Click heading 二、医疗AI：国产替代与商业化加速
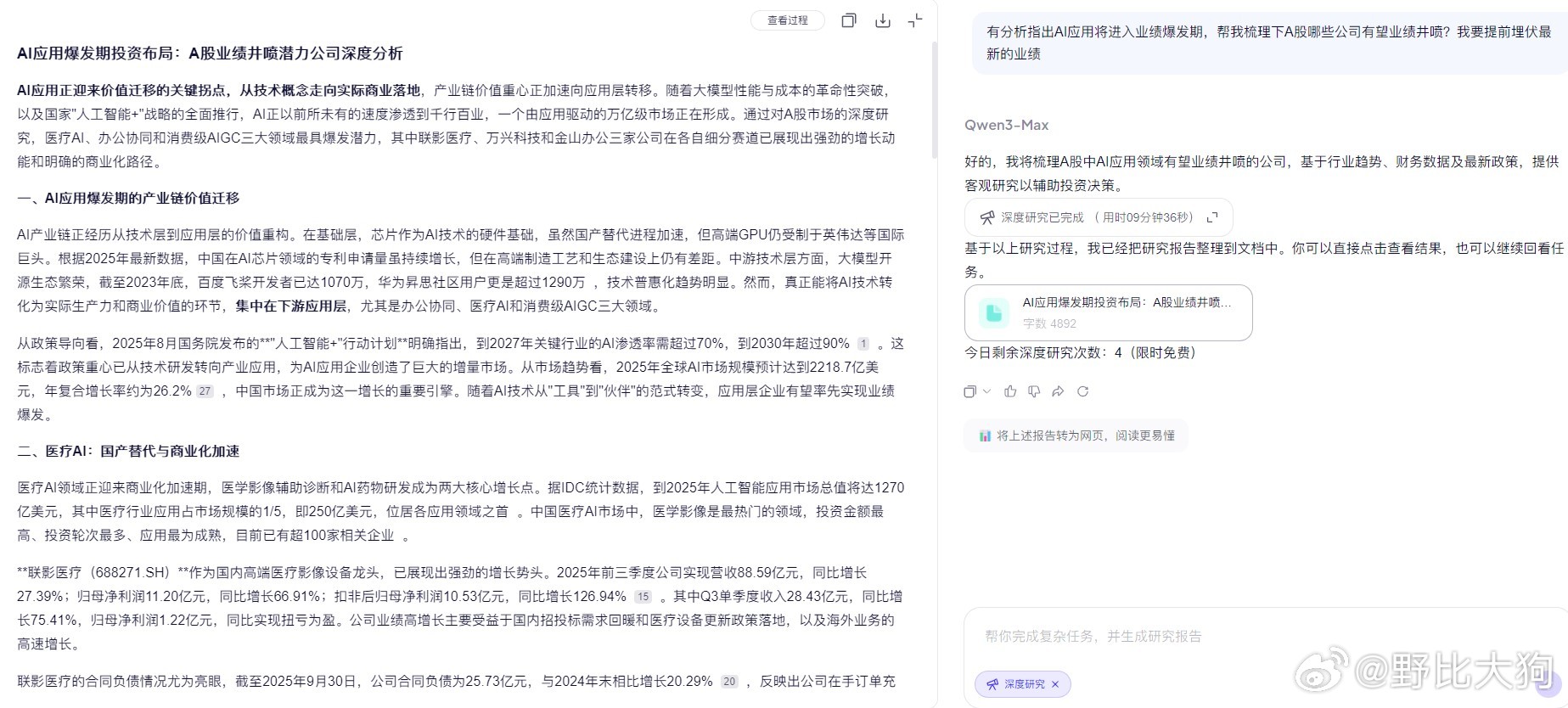Screen dimensions: 1568x708 click(128, 451)
